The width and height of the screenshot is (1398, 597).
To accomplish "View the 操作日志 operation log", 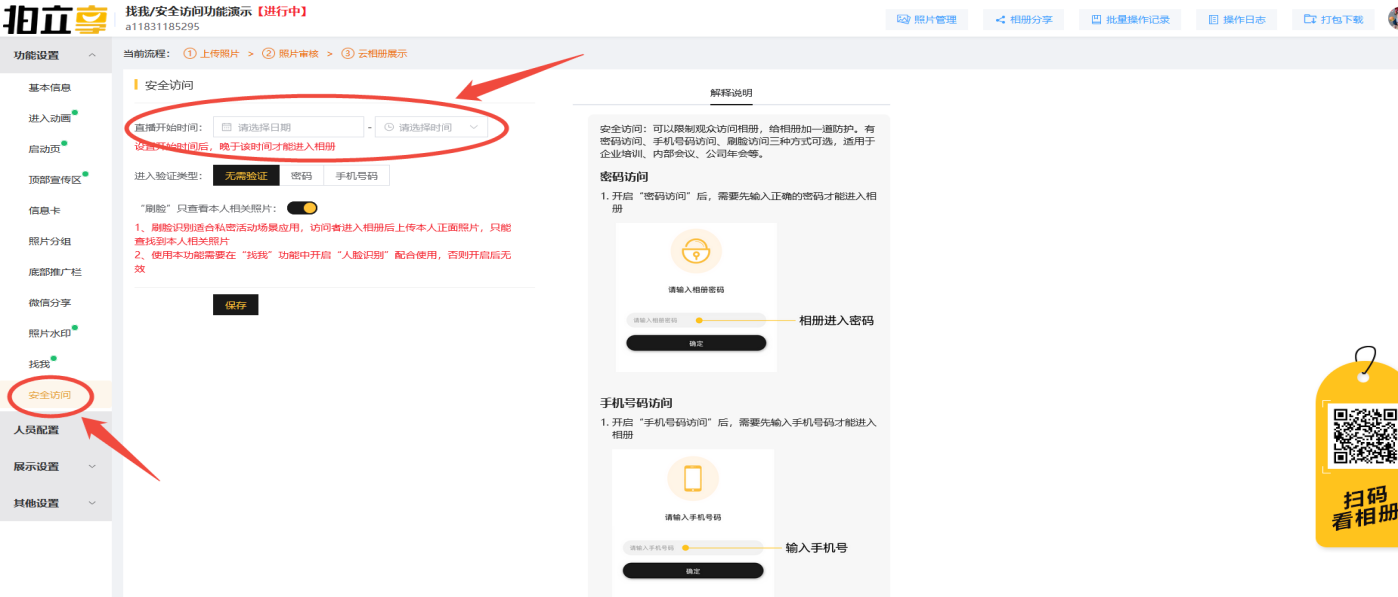I will [1236, 18].
